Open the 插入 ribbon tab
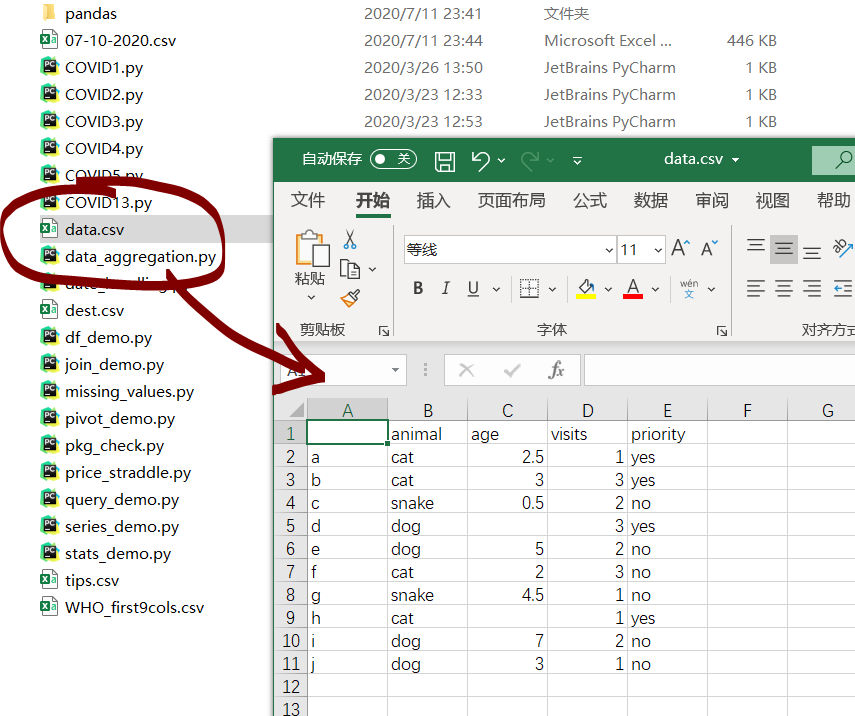 point(433,200)
